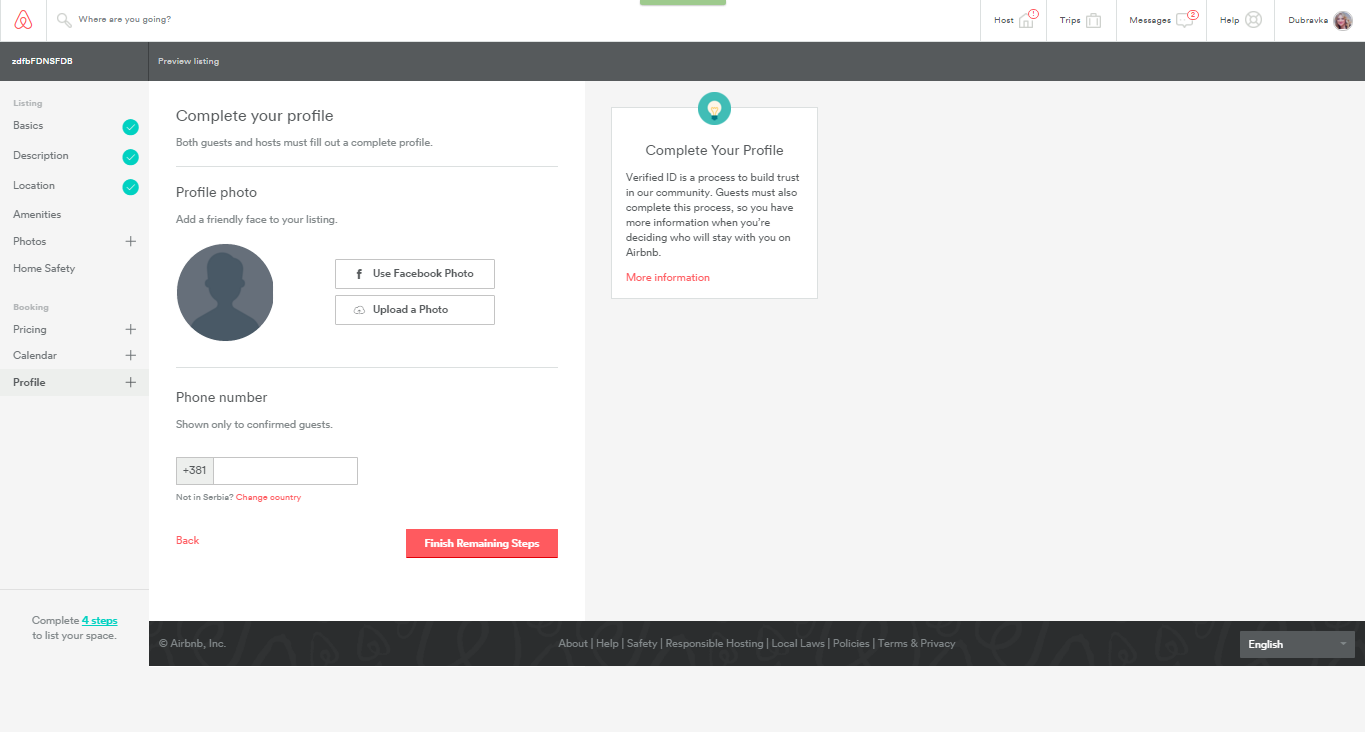Click the Help lifebuoy icon
The width and height of the screenshot is (1365, 732).
click(1253, 20)
